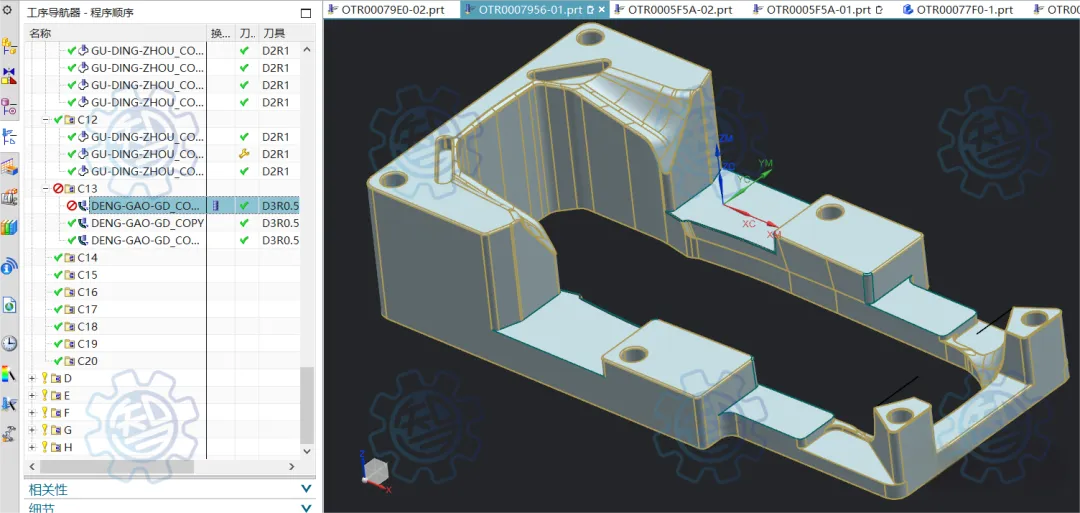Click the navigator vertical scrollbar up arrow
The width and height of the screenshot is (1080, 513).
(307, 50)
